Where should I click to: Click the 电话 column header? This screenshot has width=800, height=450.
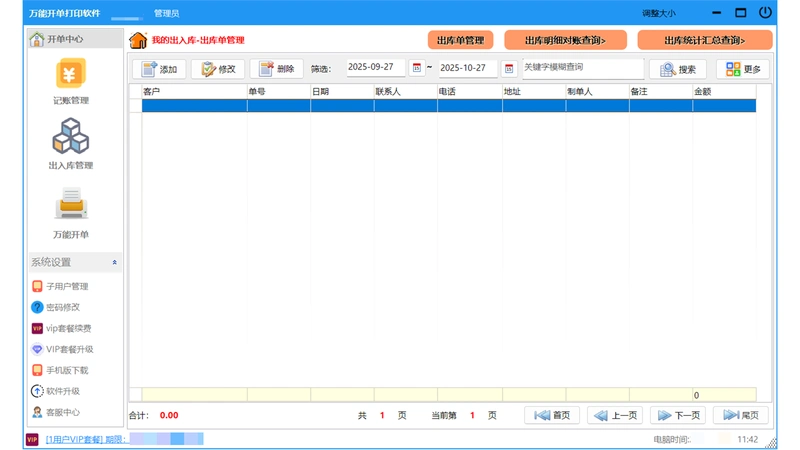click(x=469, y=92)
